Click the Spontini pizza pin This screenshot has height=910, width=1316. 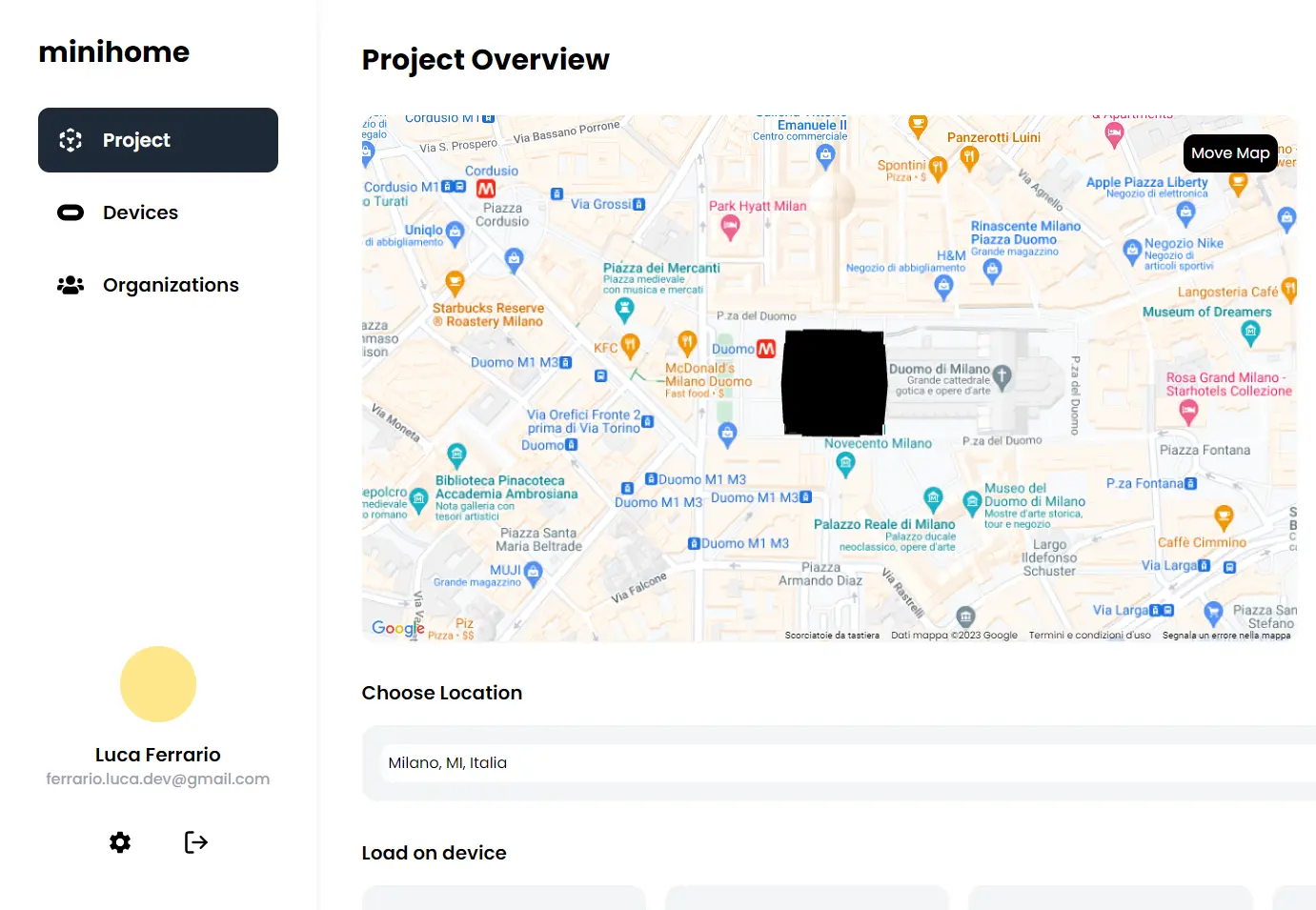click(x=938, y=170)
